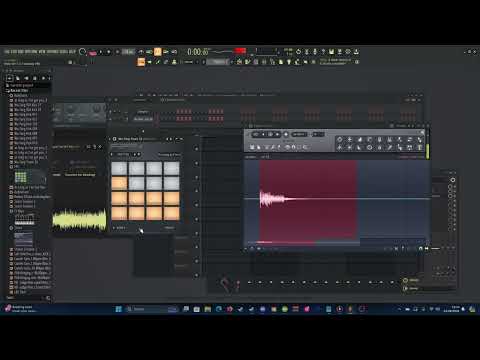Open the FILE menu
Viewport: 480px width, 360px height.
coord(7,52)
